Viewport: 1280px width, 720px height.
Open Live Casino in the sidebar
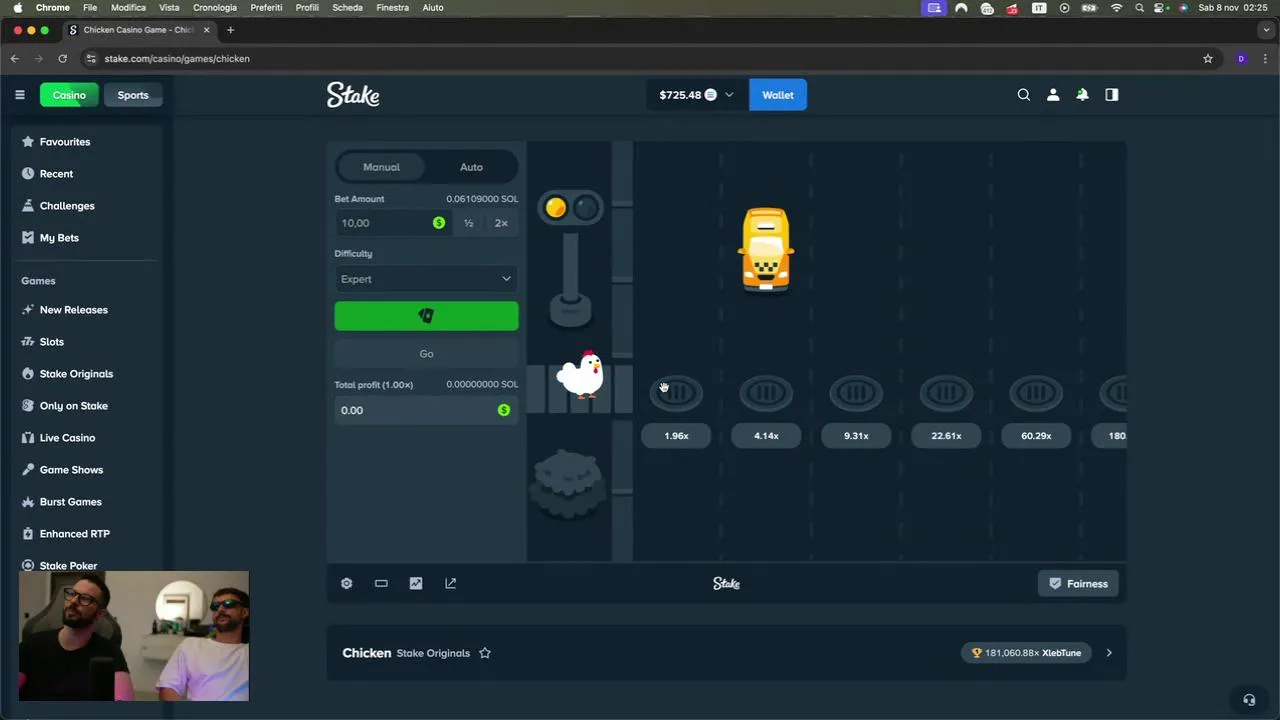tap(67, 438)
